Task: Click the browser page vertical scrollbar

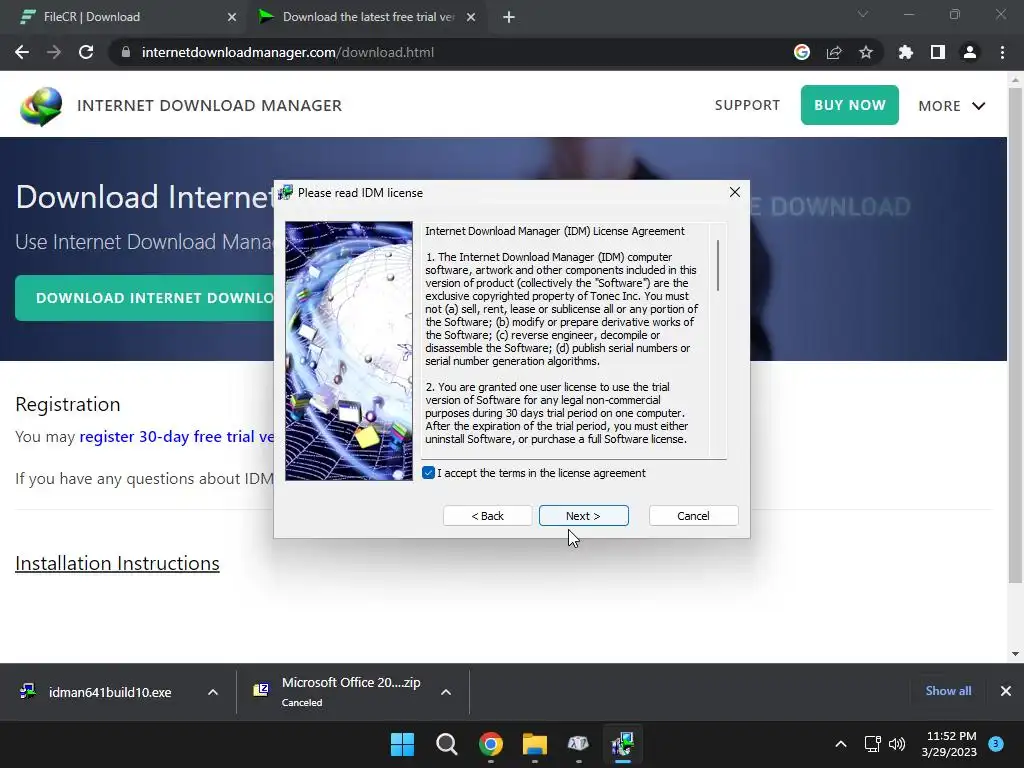Action: pyautogui.click(x=1015, y=334)
